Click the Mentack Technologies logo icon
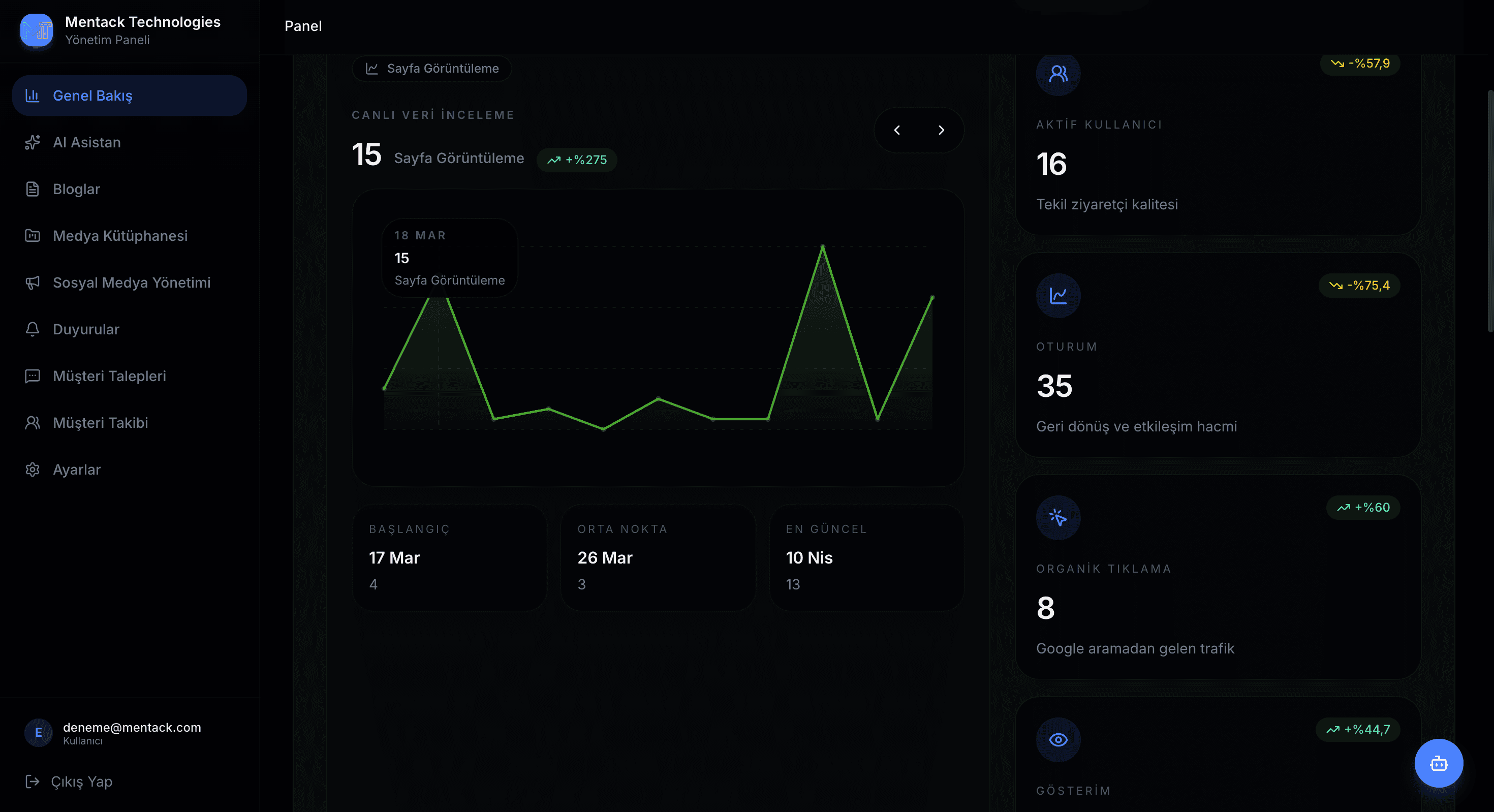 pyautogui.click(x=37, y=30)
